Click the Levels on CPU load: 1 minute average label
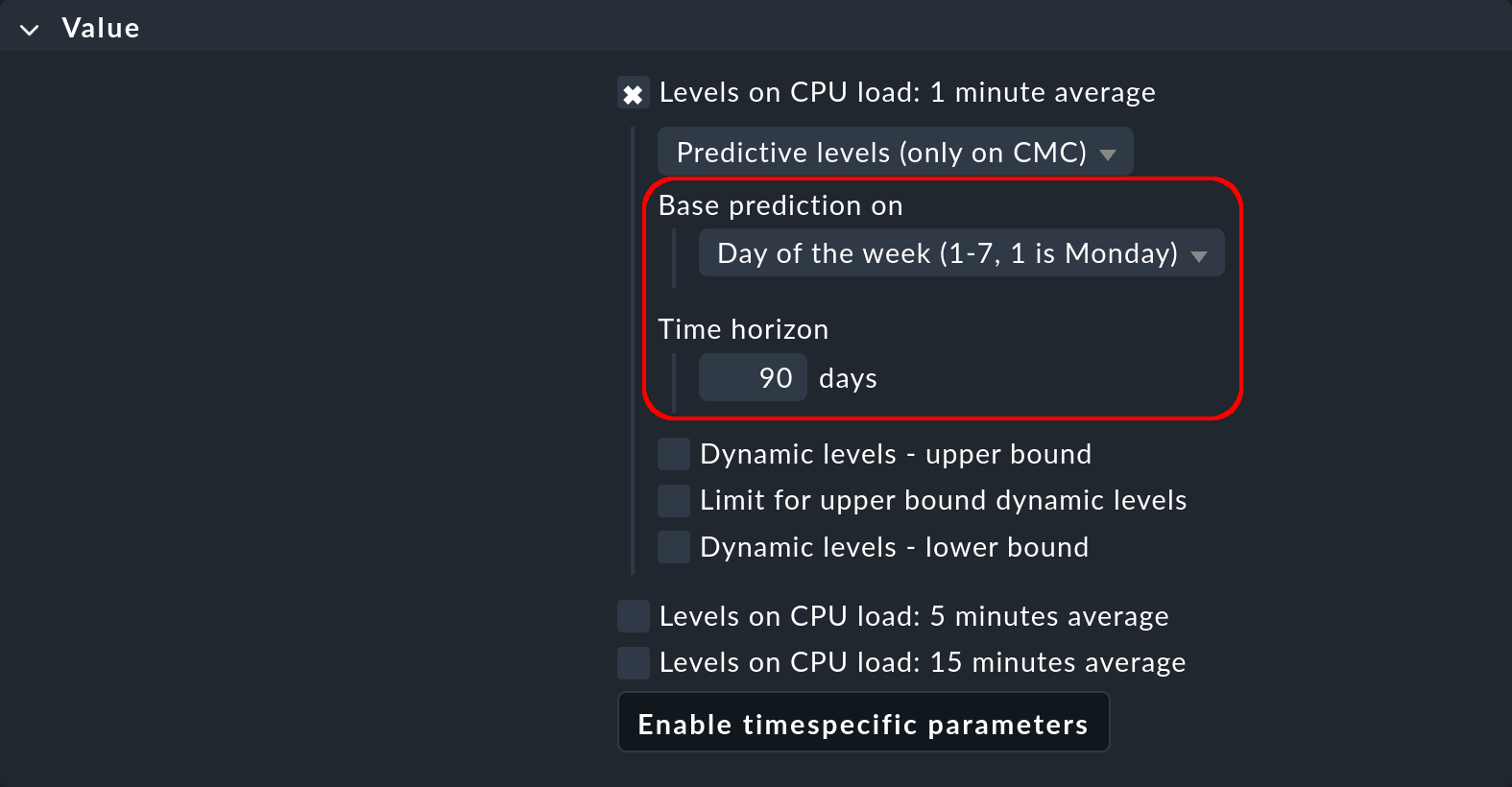Image resolution: width=1512 pixels, height=787 pixels. click(906, 92)
